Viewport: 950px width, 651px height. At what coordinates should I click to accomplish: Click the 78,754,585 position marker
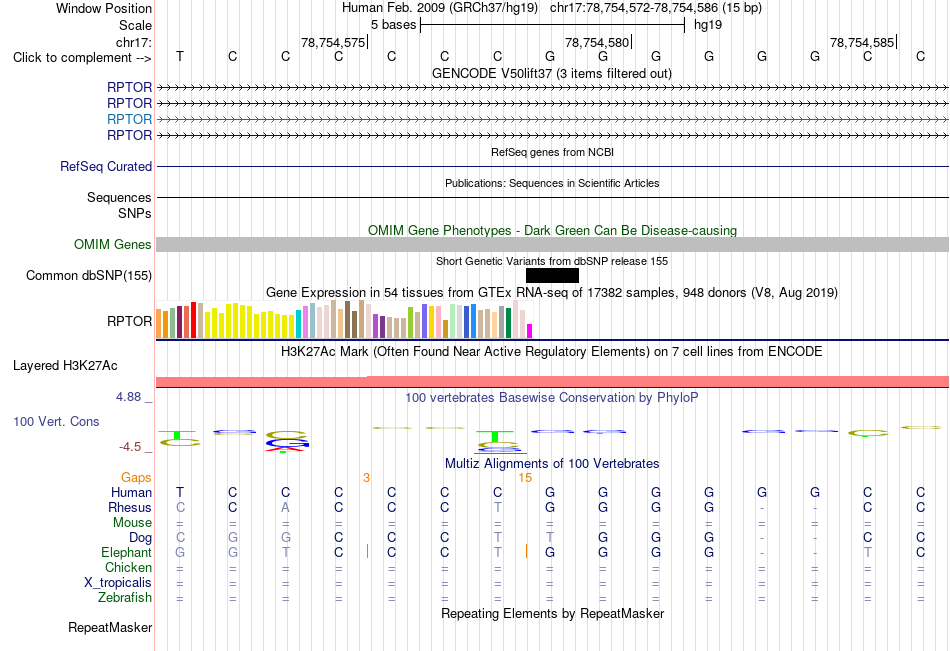point(862,42)
